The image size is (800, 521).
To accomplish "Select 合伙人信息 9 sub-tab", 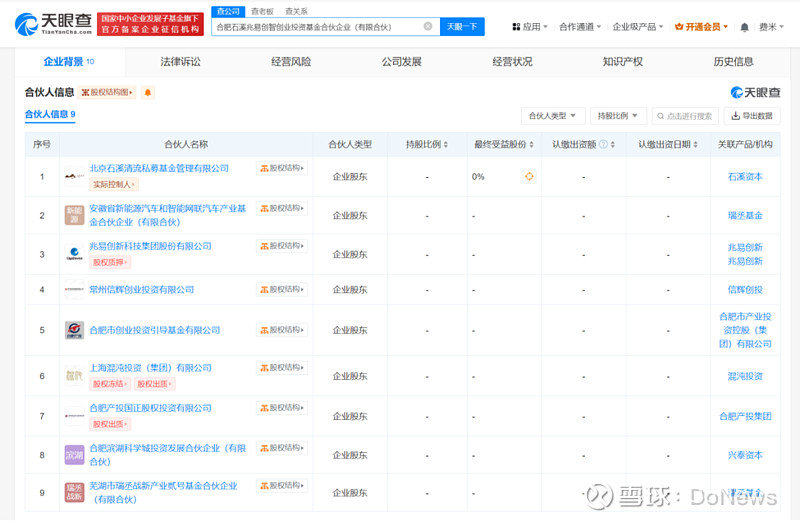I will point(50,114).
